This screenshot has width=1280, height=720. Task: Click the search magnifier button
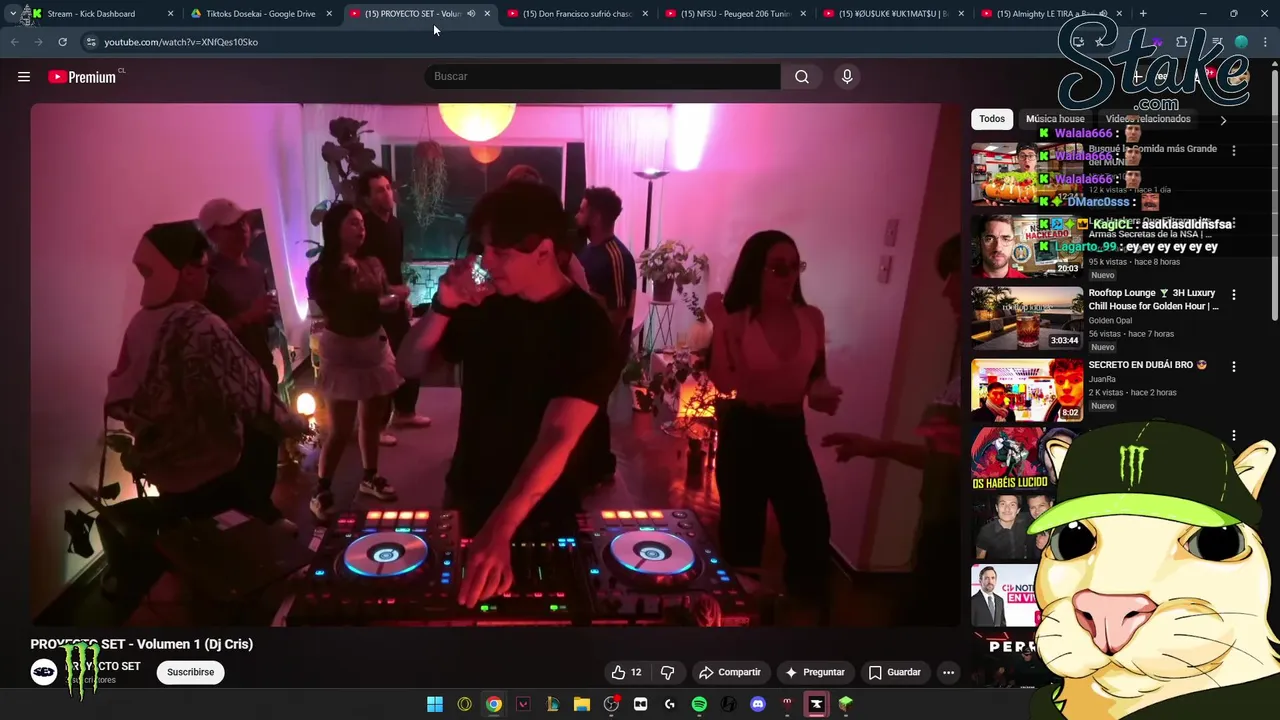802,76
